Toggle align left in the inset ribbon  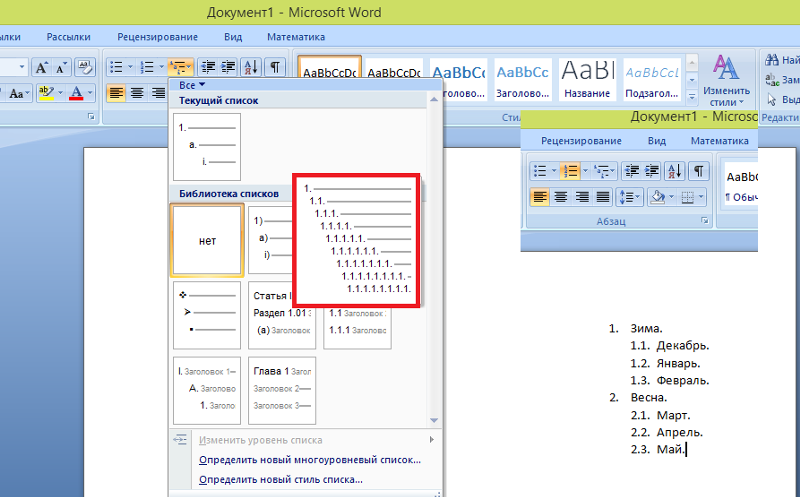(540, 197)
